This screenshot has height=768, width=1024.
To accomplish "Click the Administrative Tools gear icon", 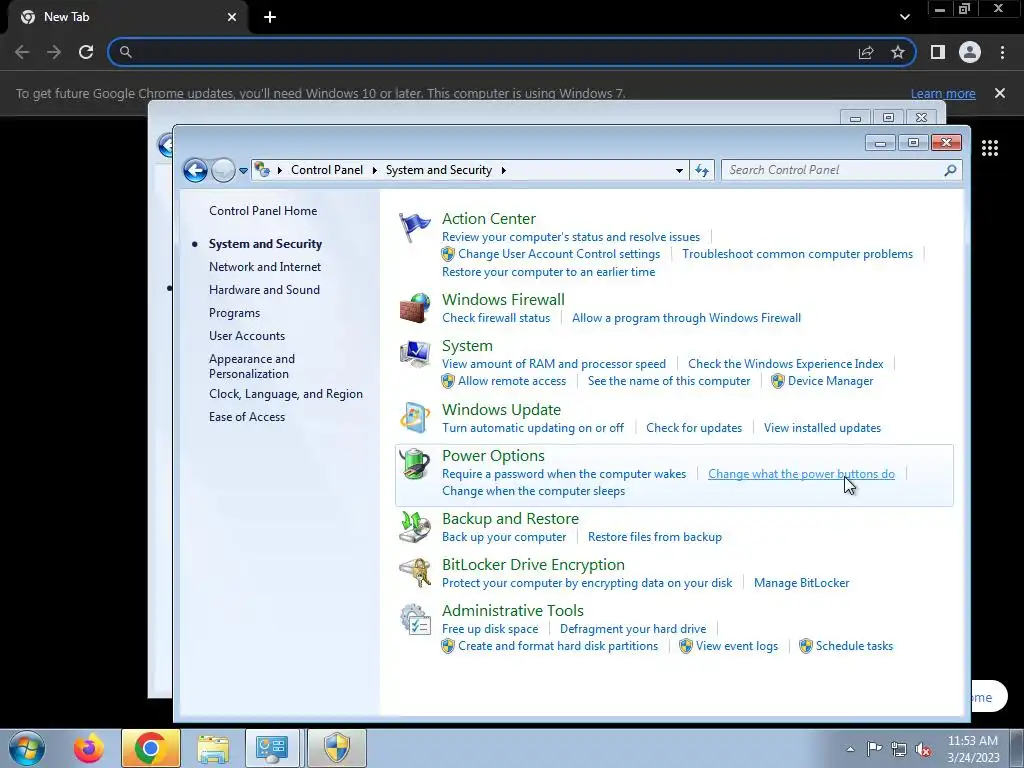I will (x=415, y=620).
